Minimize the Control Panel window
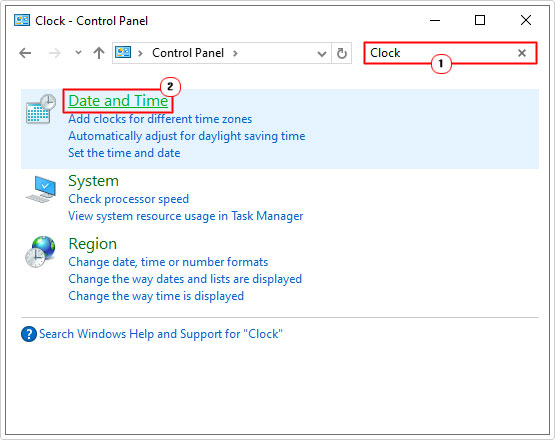The height and width of the screenshot is (440, 555). (x=435, y=21)
